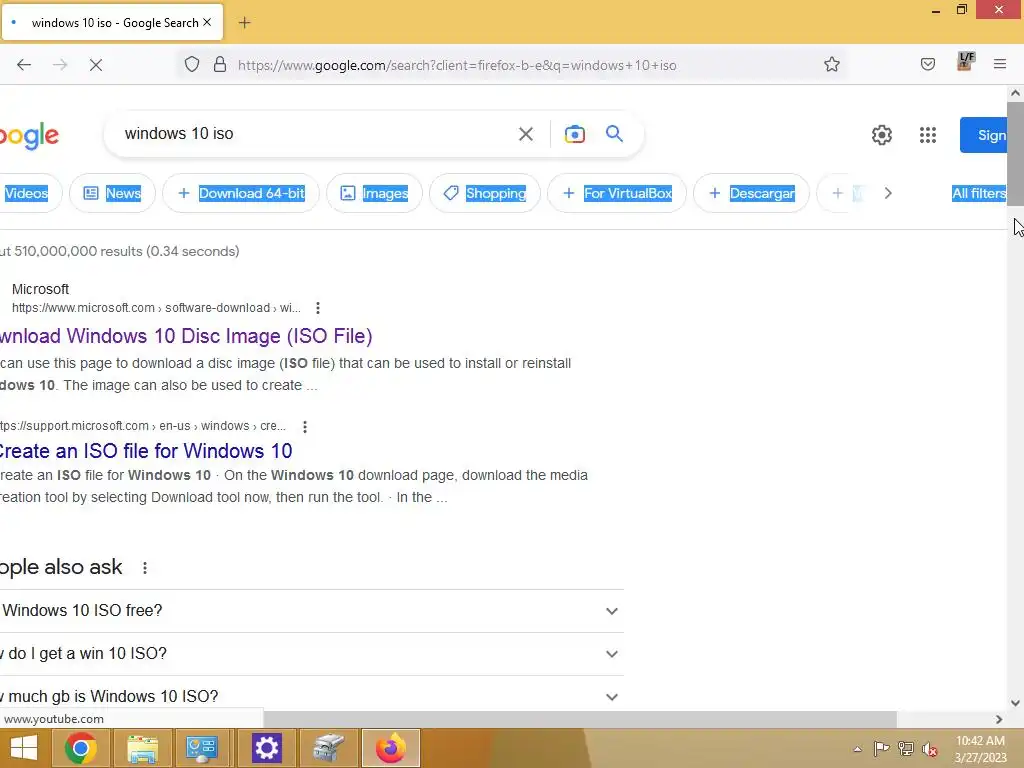Image resolution: width=1024 pixels, height=768 pixels.
Task: Open a new tab with the plus button
Action: (x=244, y=23)
